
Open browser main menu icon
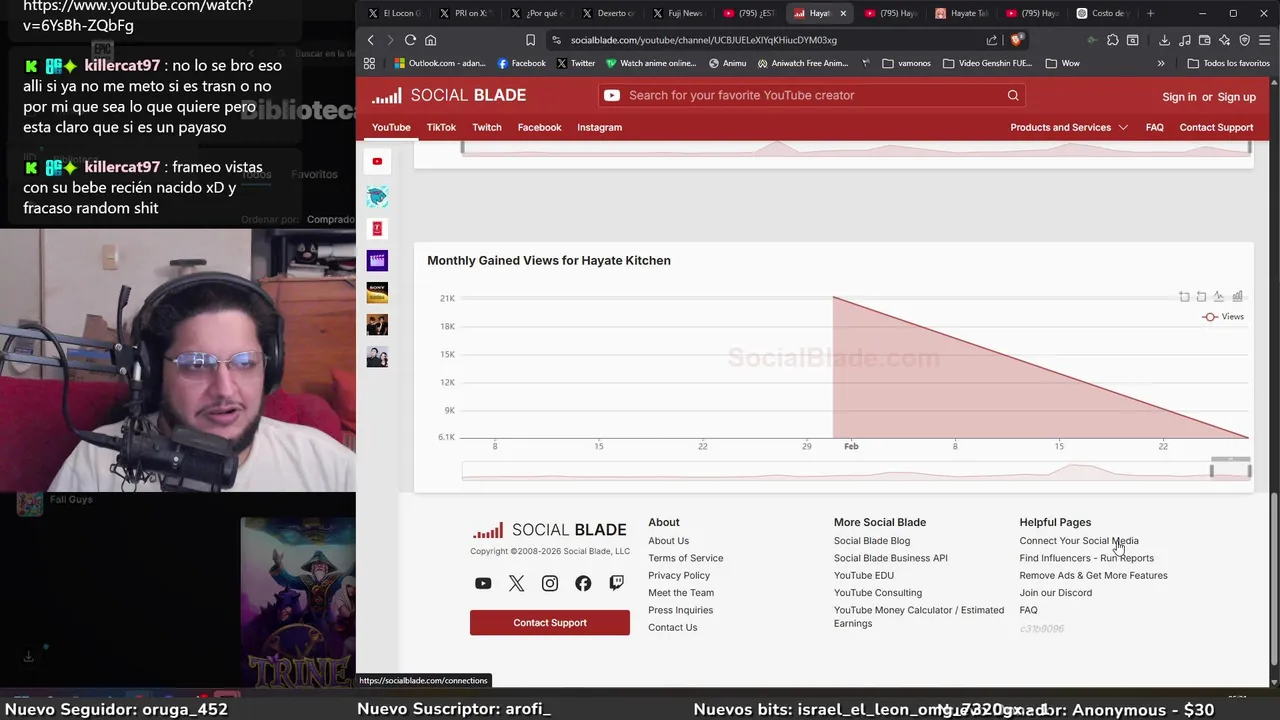pos(1265,40)
